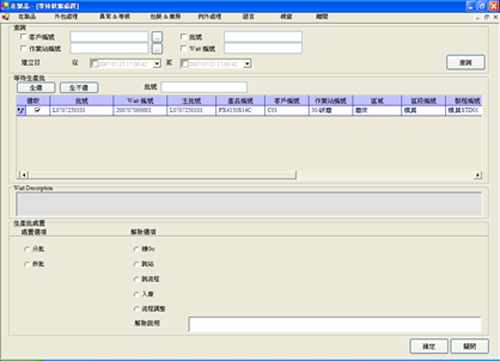Open the start date dropdown arrow
500x361 pixels.
pos(157,64)
